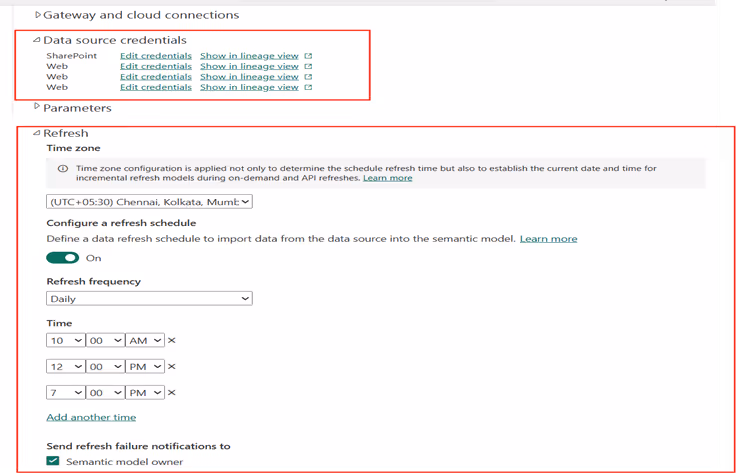Viewport: 736px width, 473px height.
Task: Click Send refresh failure notifications to heading
Action: (138, 446)
